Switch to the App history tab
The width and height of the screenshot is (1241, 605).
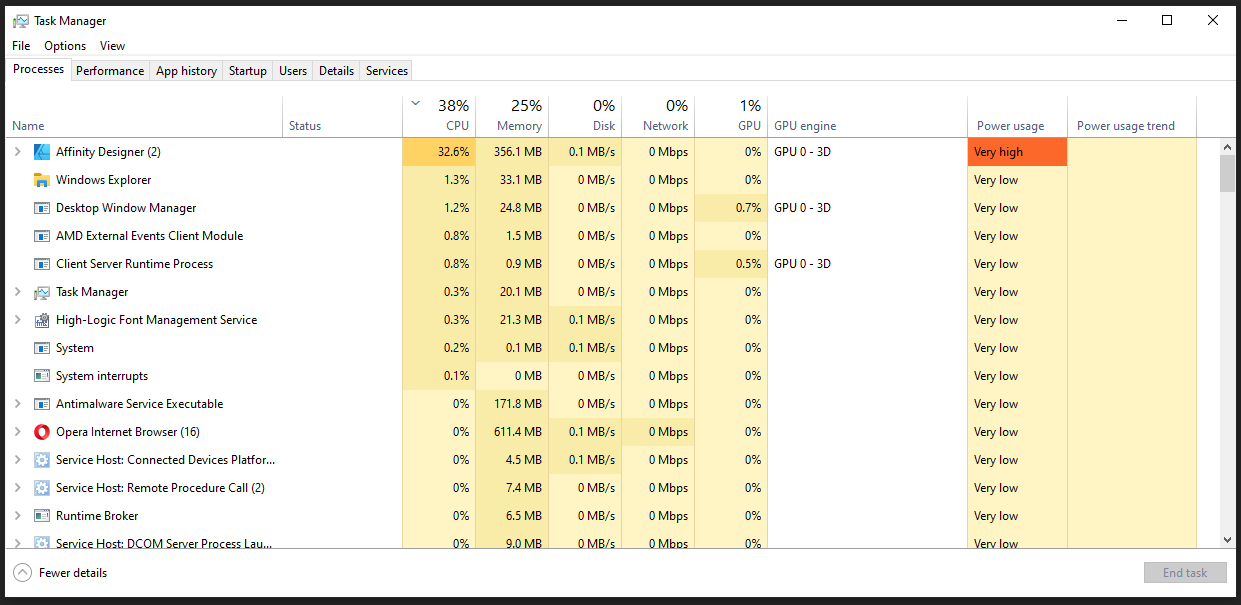pos(186,71)
